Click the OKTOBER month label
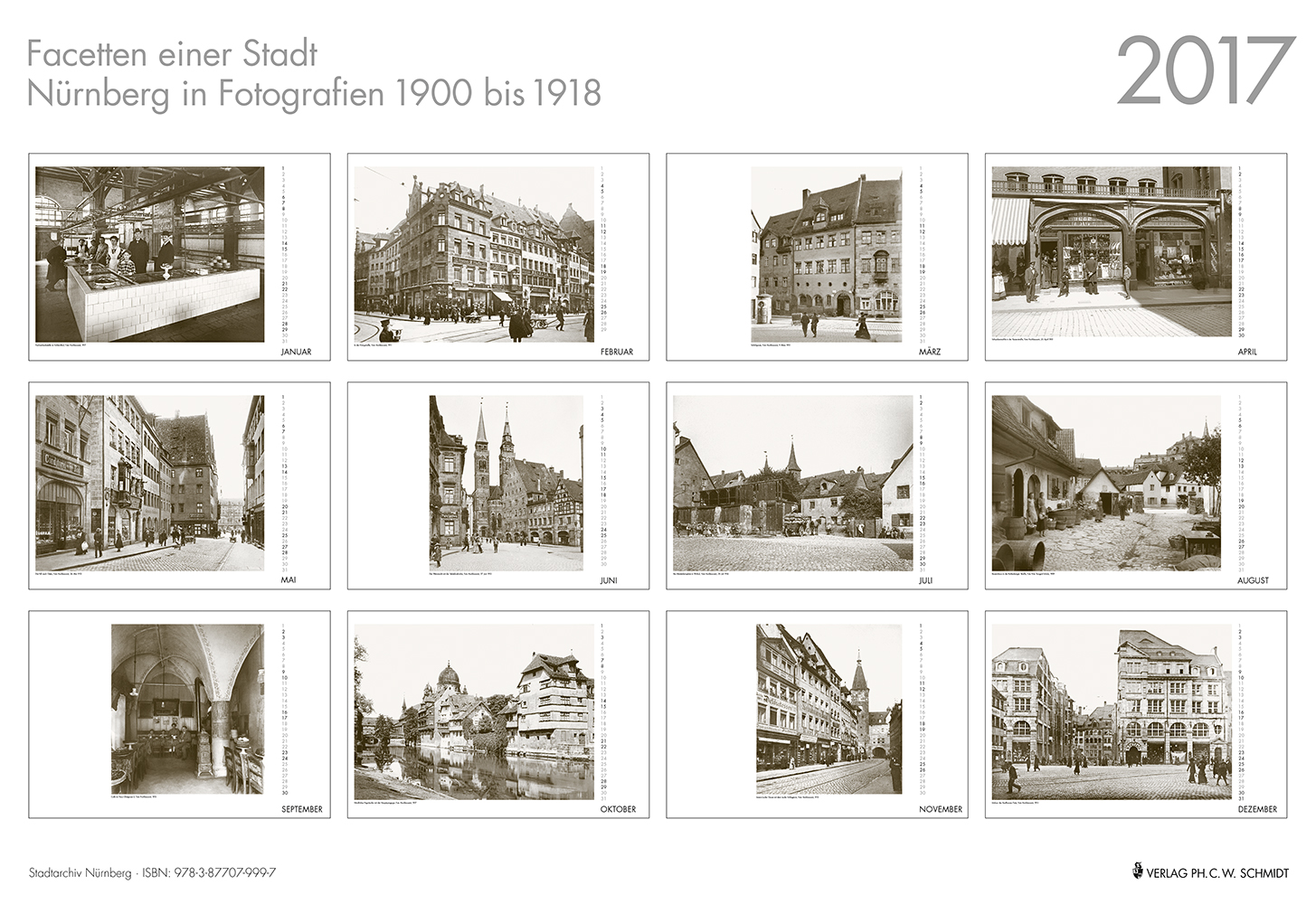The height and width of the screenshot is (904, 1316). [x=618, y=809]
